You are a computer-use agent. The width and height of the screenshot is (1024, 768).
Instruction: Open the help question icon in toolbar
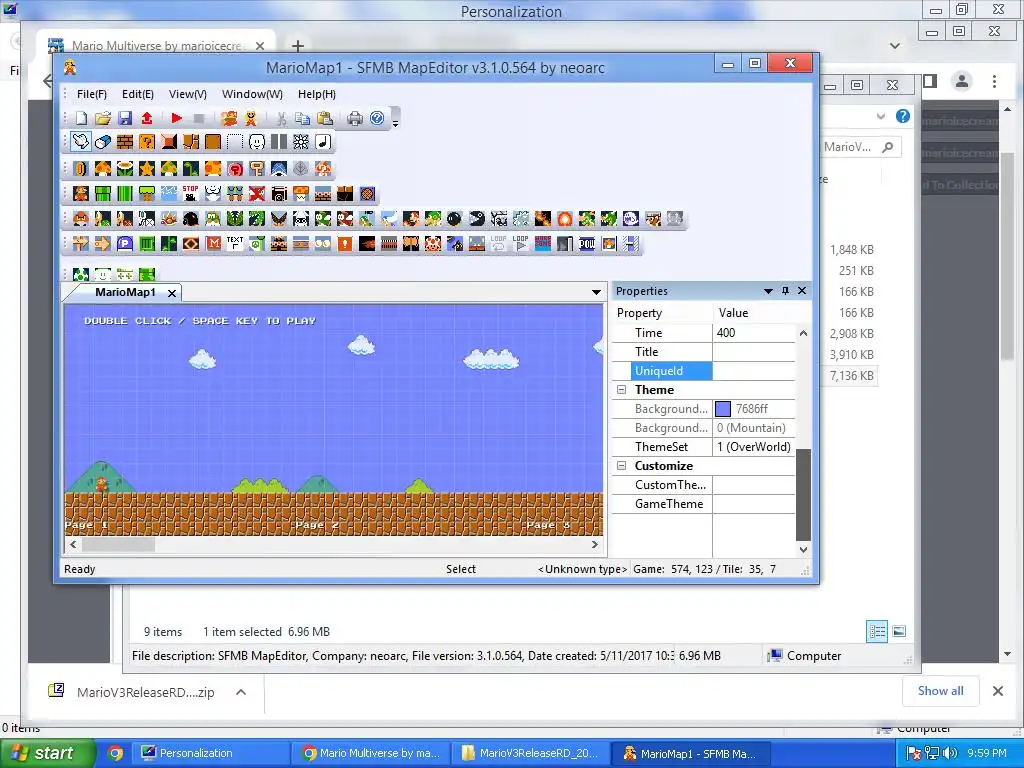click(377, 118)
